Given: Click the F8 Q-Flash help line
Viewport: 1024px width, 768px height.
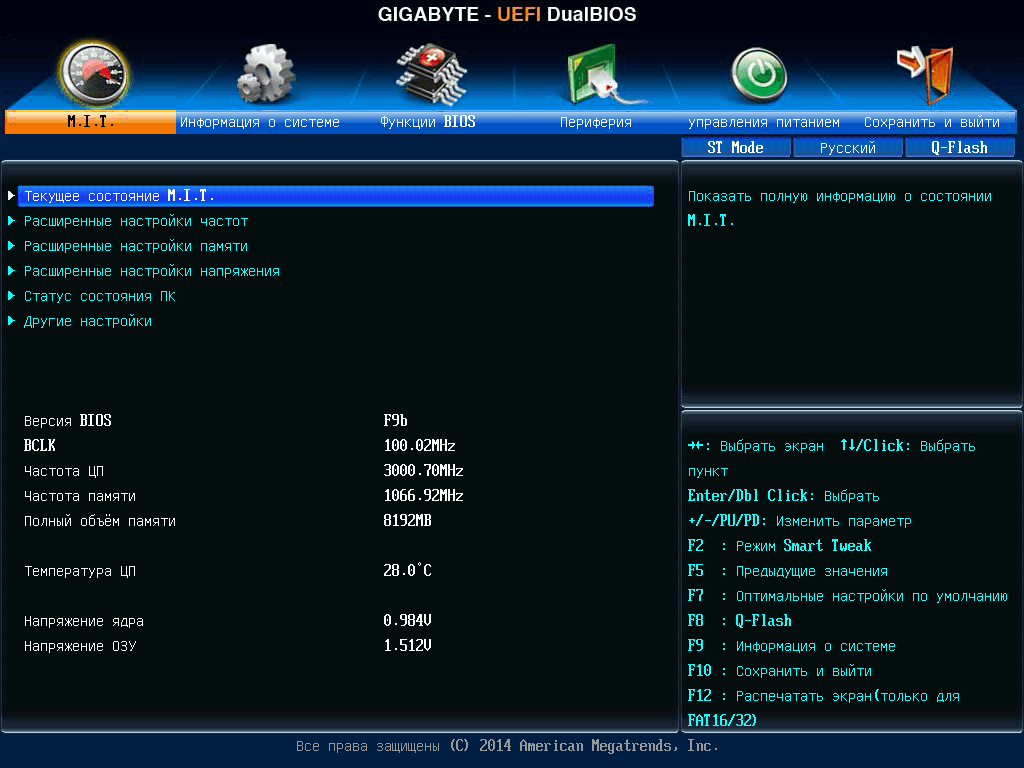Looking at the screenshot, I should click(739, 620).
